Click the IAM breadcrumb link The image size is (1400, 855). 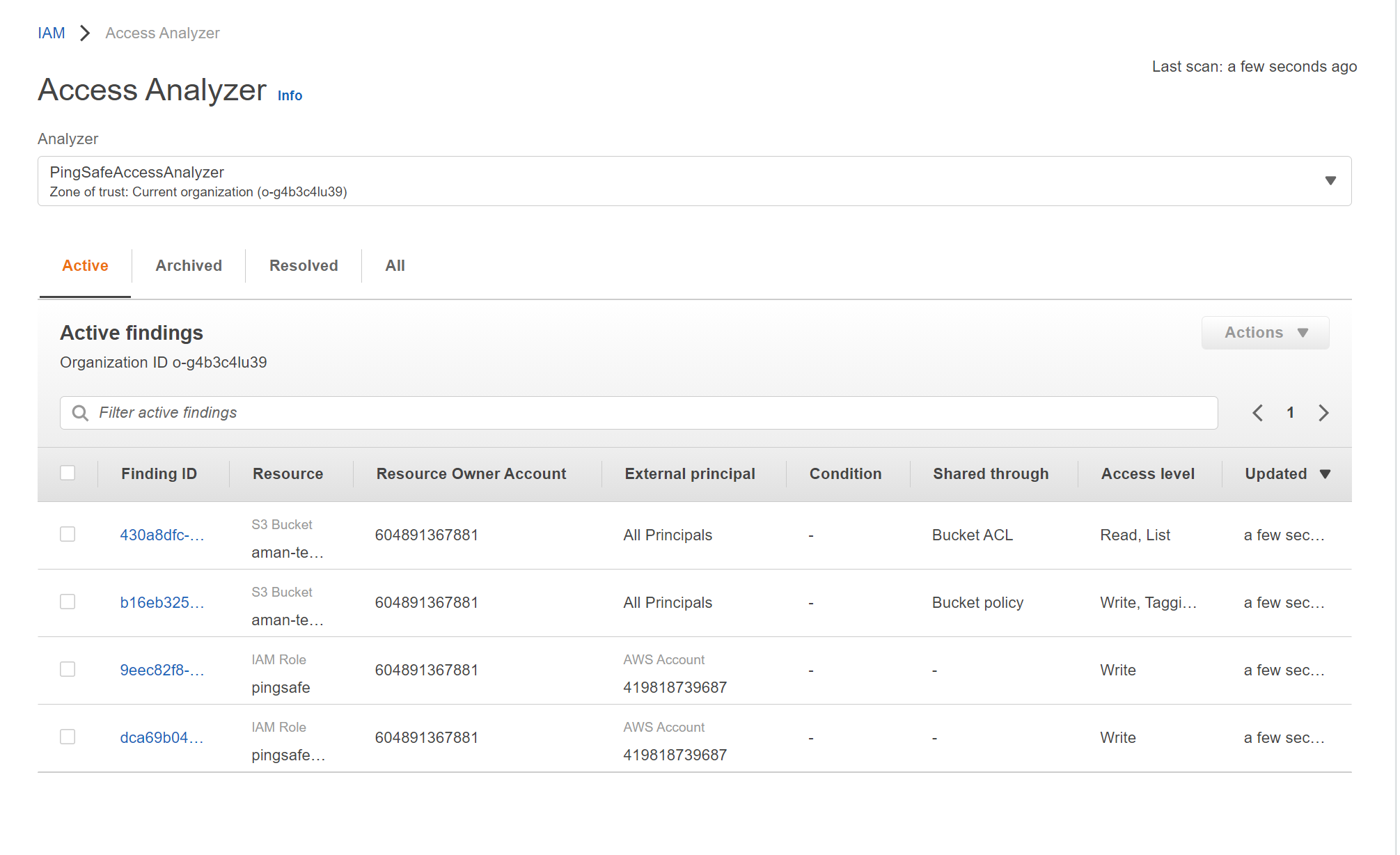(x=52, y=33)
